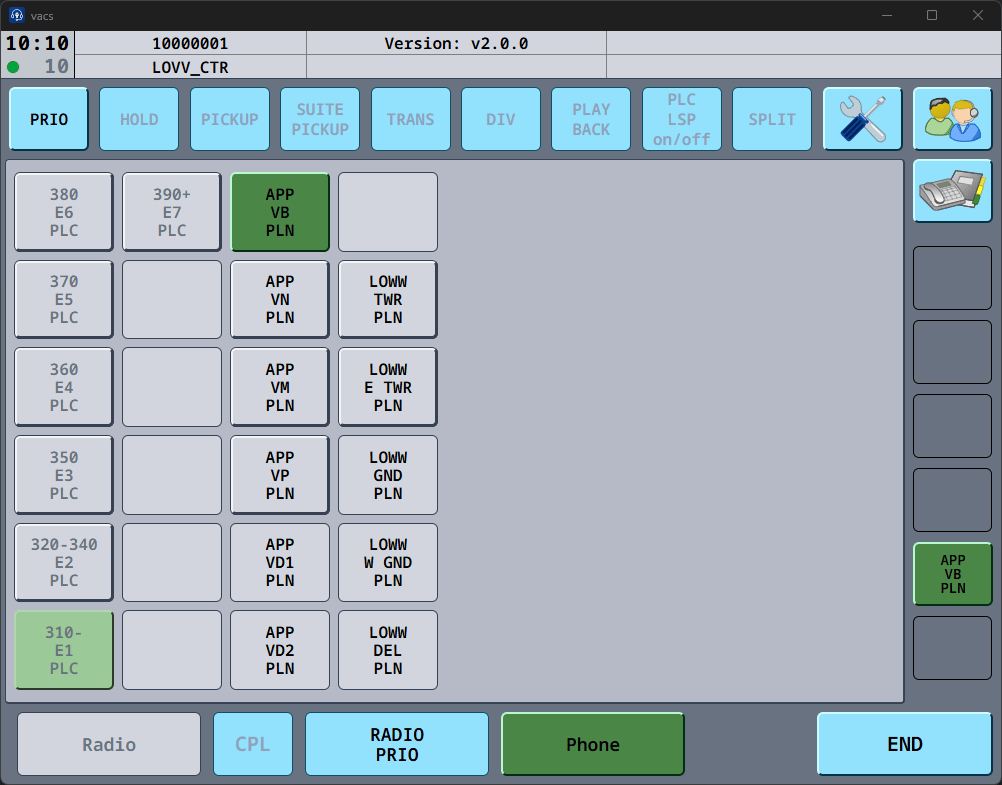This screenshot has width=1002, height=785.
Task: Click the CPL button
Action: [253, 744]
